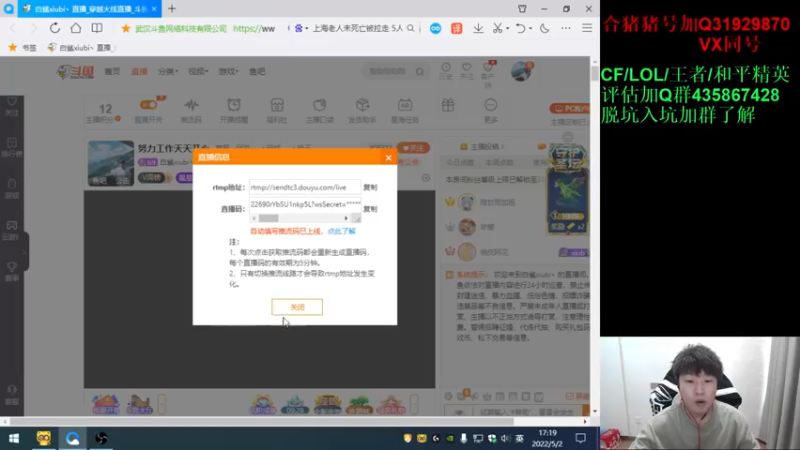Open the 白鲨xiubi 直播 bookmark
The height and width of the screenshot is (450, 800).
pos(81,47)
